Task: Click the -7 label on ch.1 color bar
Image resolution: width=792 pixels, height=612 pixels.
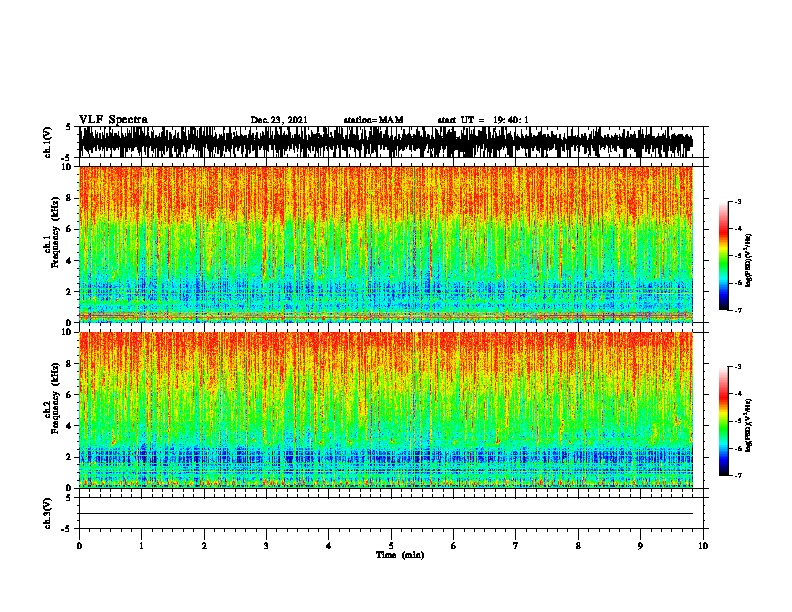Action: point(737,310)
